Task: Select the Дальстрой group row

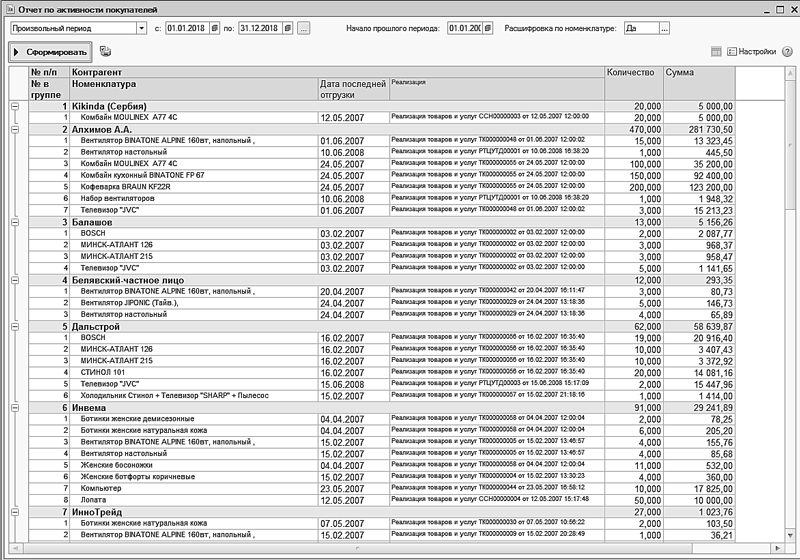Action: coord(382,326)
